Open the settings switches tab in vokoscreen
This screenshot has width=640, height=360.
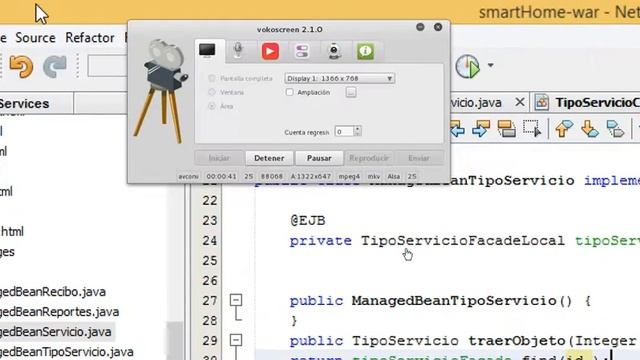click(x=302, y=51)
